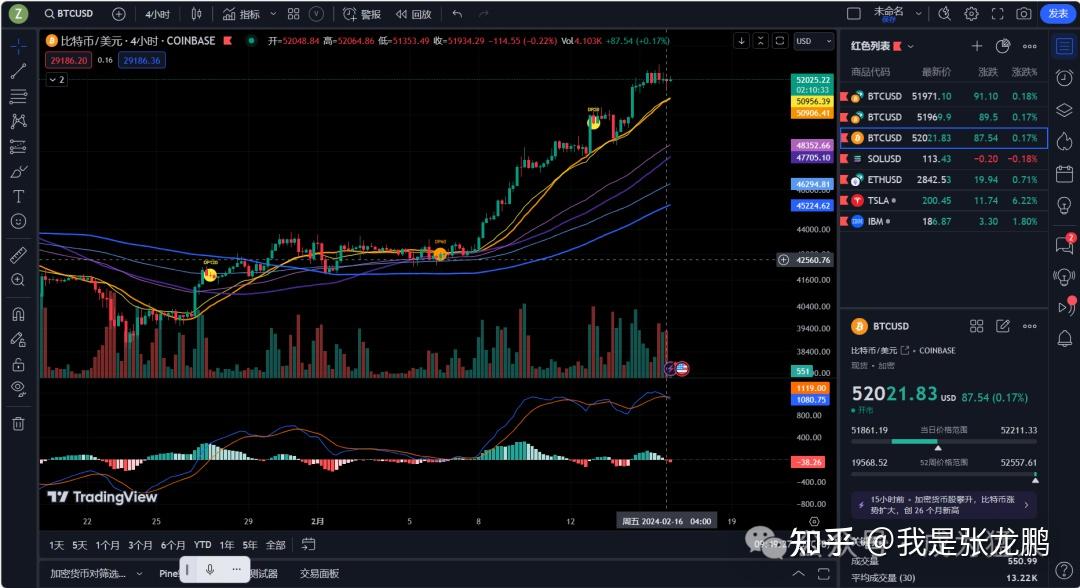1080x588 pixels.
Task: Open the candlestick chart type selector
Action: pos(196,14)
